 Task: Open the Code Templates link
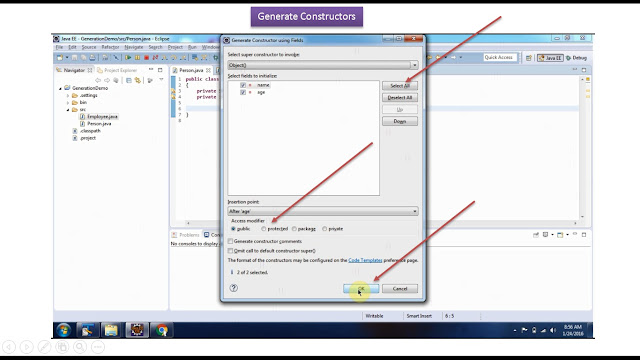365,260
